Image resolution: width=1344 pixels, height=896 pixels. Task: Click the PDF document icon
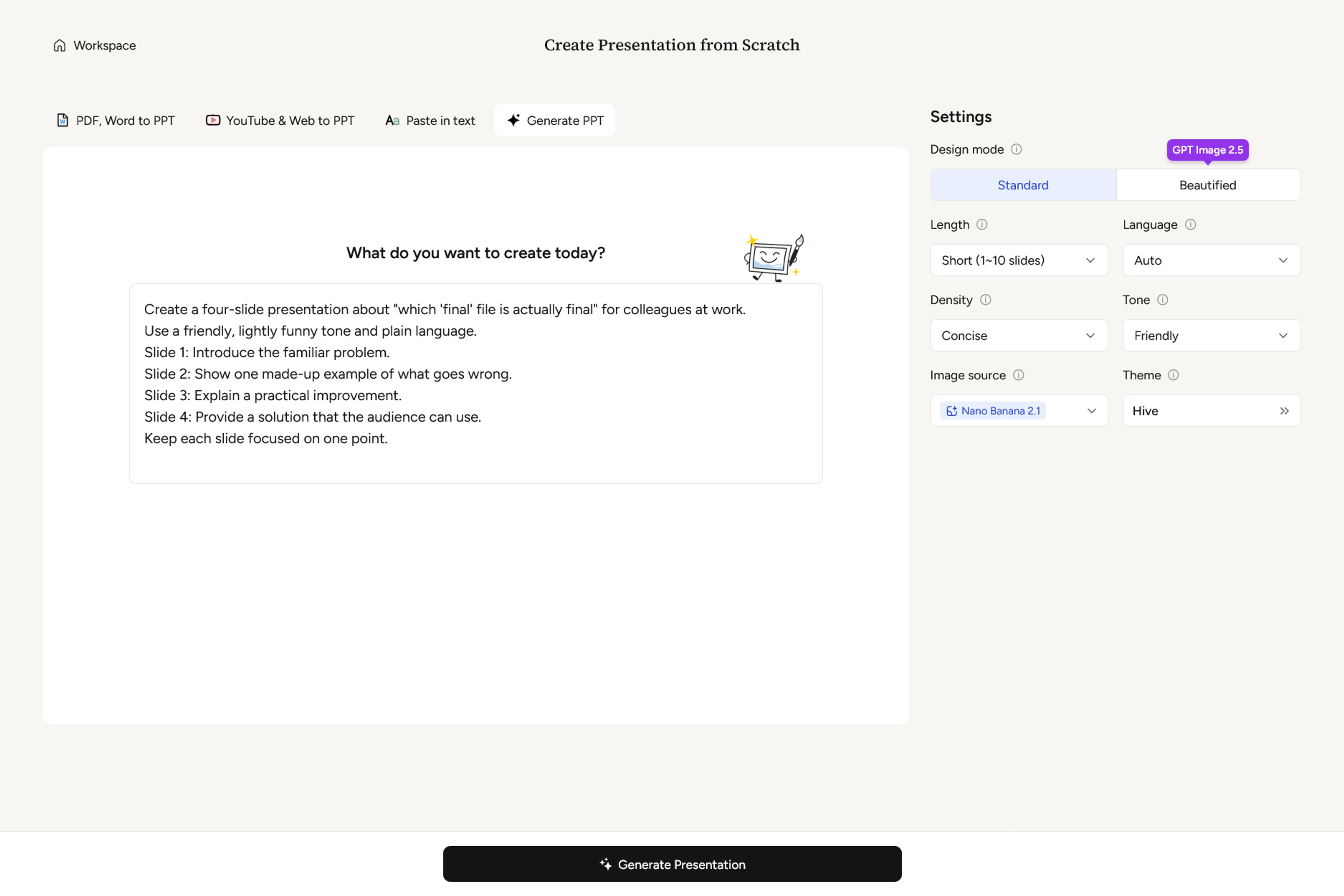coord(62,120)
